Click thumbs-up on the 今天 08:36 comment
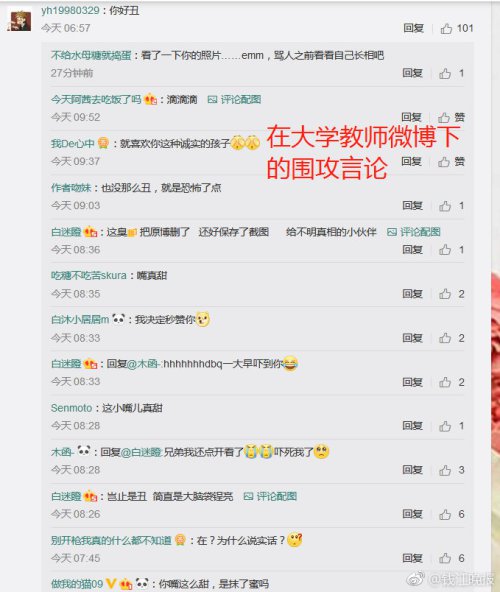500x592 pixels. pos(445,250)
